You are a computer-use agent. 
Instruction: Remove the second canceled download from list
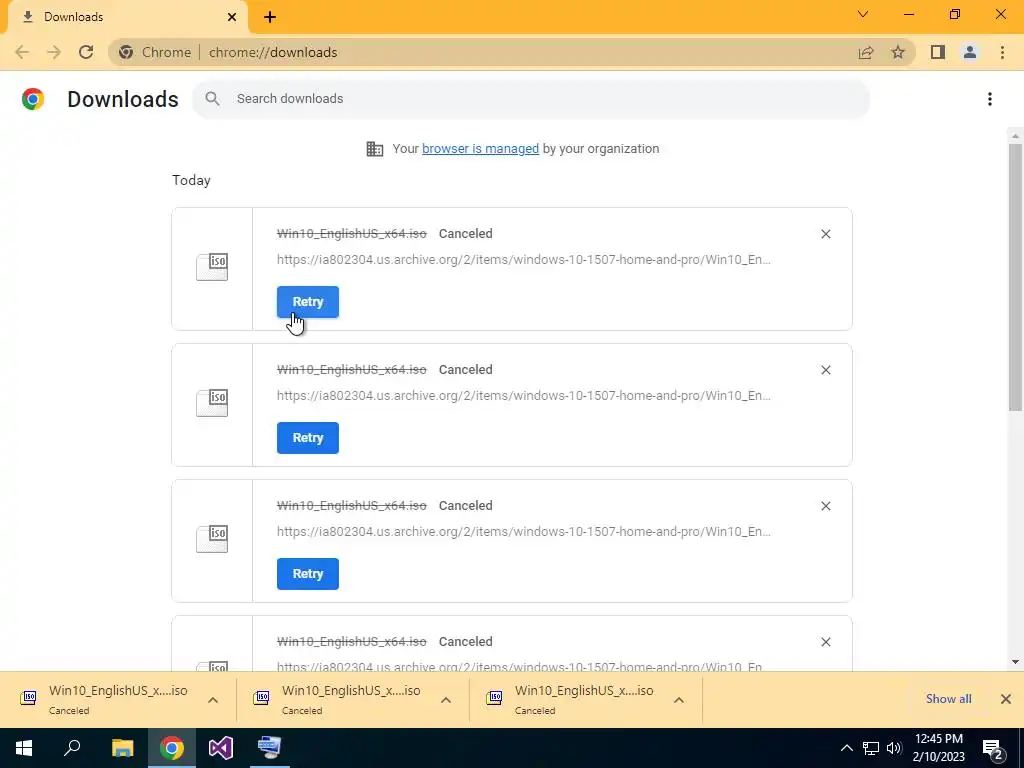tap(825, 370)
